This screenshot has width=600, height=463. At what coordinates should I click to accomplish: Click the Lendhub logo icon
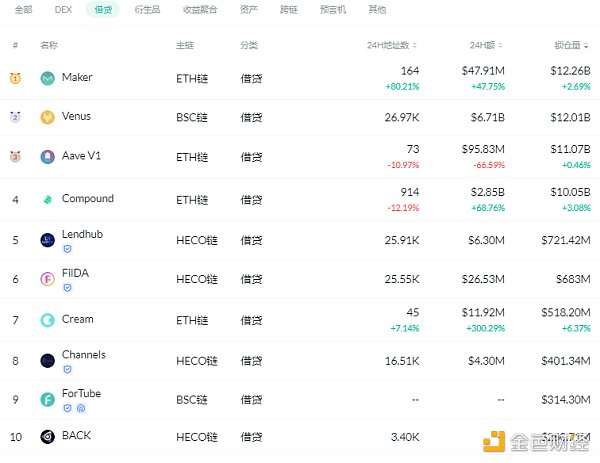point(47,240)
